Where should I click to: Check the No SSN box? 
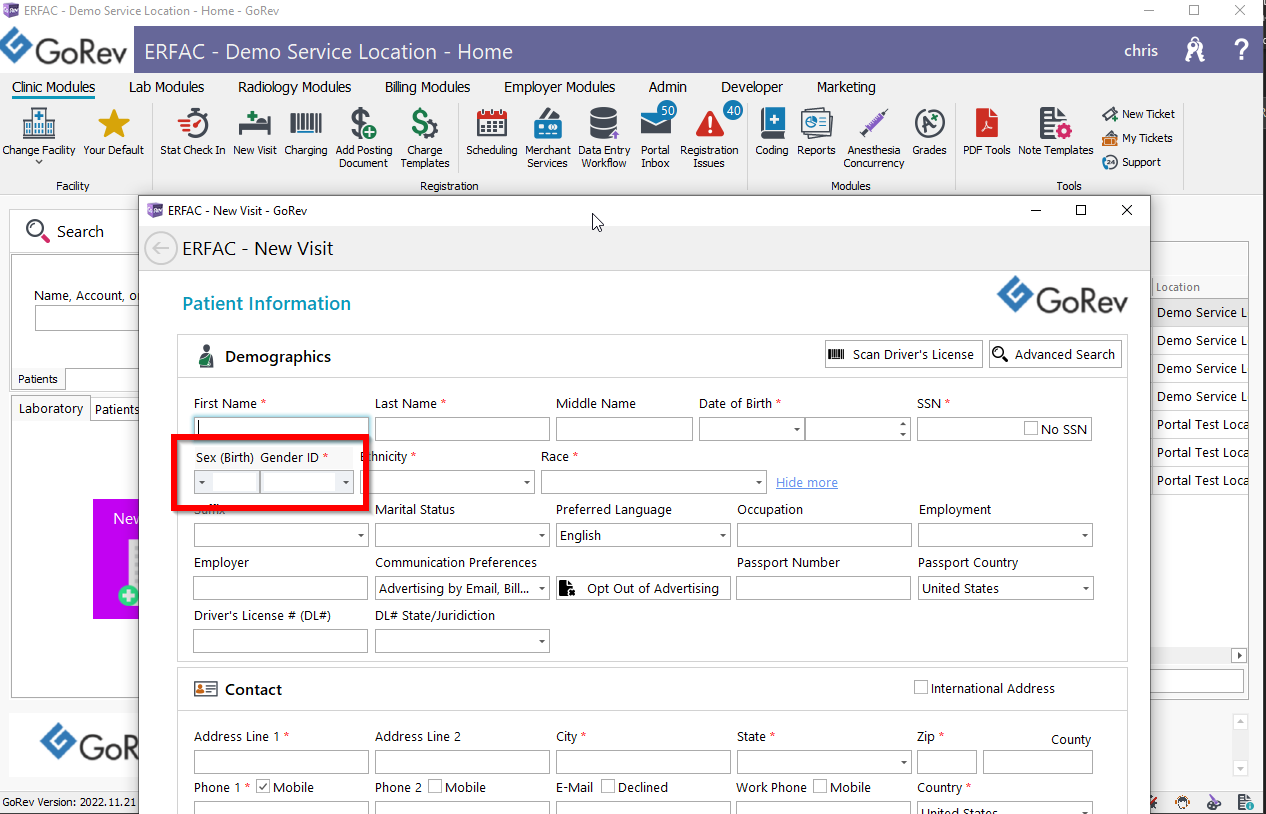pos(1031,429)
